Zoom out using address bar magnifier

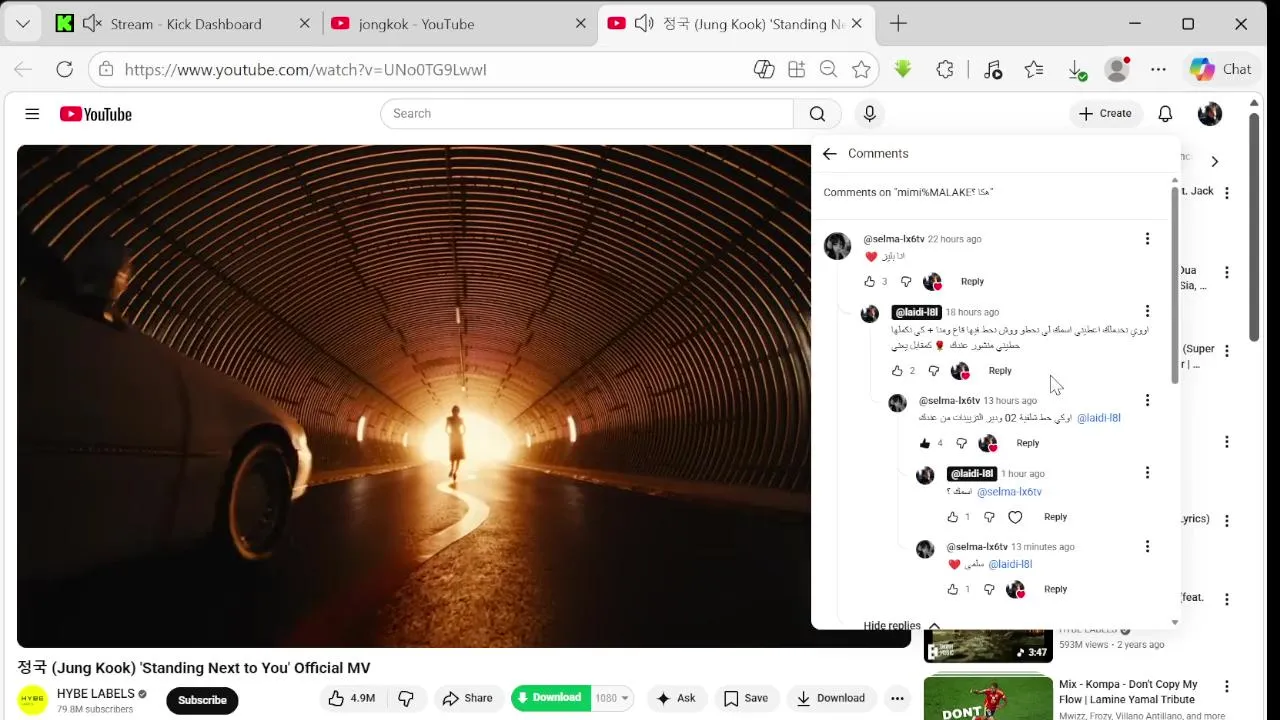click(x=828, y=69)
